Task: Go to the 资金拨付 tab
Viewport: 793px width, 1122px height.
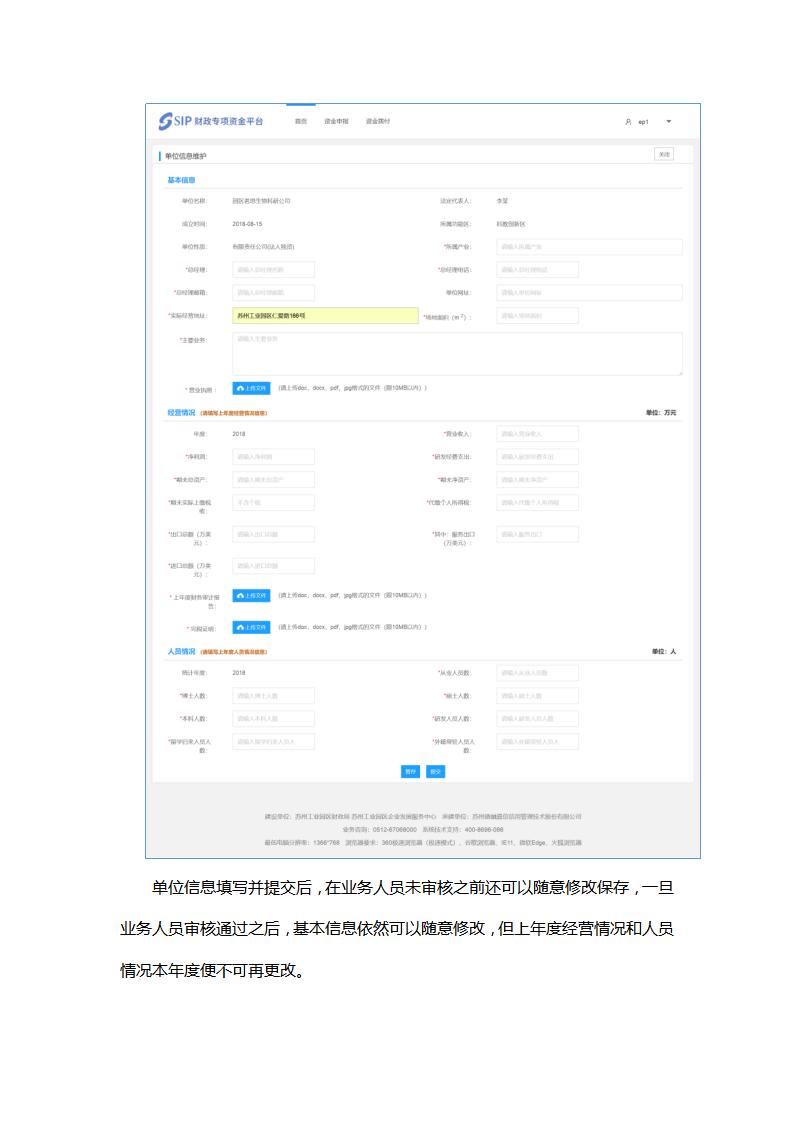Action: pos(377,121)
